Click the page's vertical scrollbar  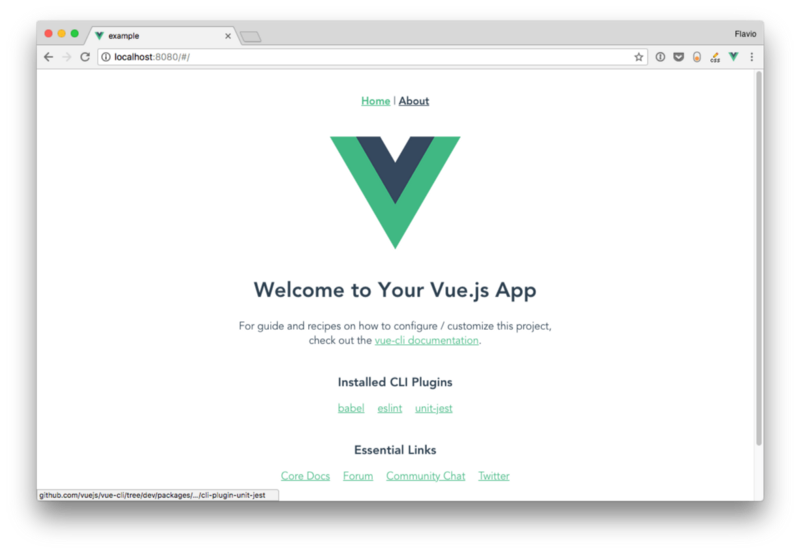pos(759,259)
